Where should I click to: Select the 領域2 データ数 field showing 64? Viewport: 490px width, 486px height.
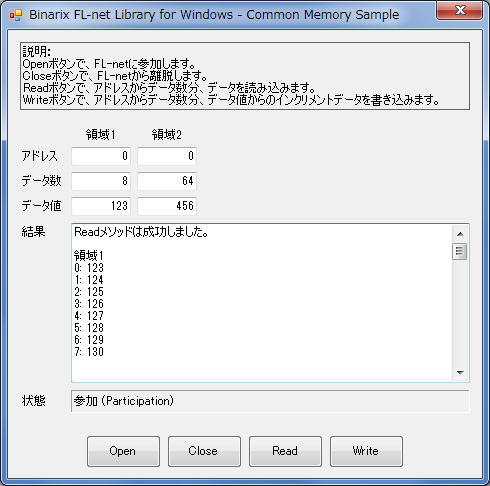click(x=167, y=181)
